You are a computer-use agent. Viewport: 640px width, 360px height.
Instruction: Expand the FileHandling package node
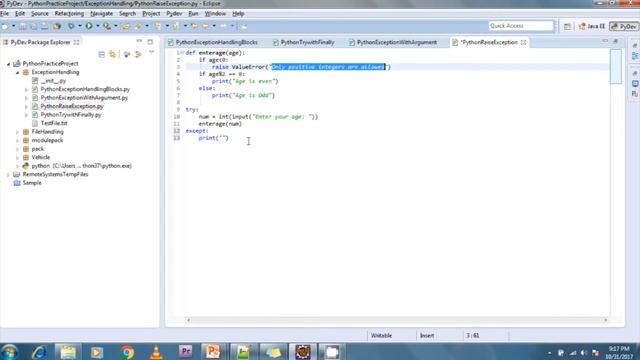[17, 132]
